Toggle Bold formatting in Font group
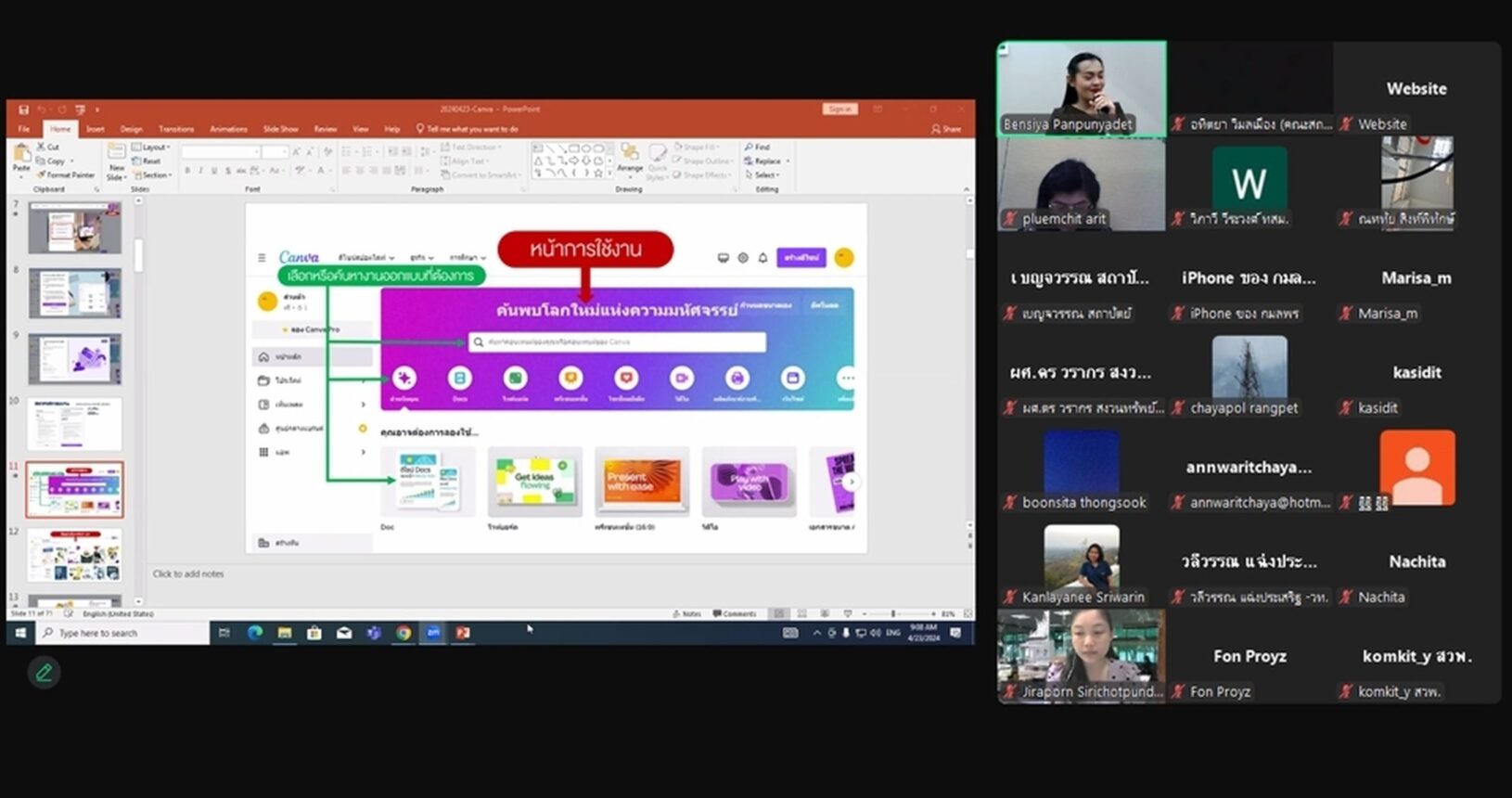The image size is (1512, 798). (187, 171)
